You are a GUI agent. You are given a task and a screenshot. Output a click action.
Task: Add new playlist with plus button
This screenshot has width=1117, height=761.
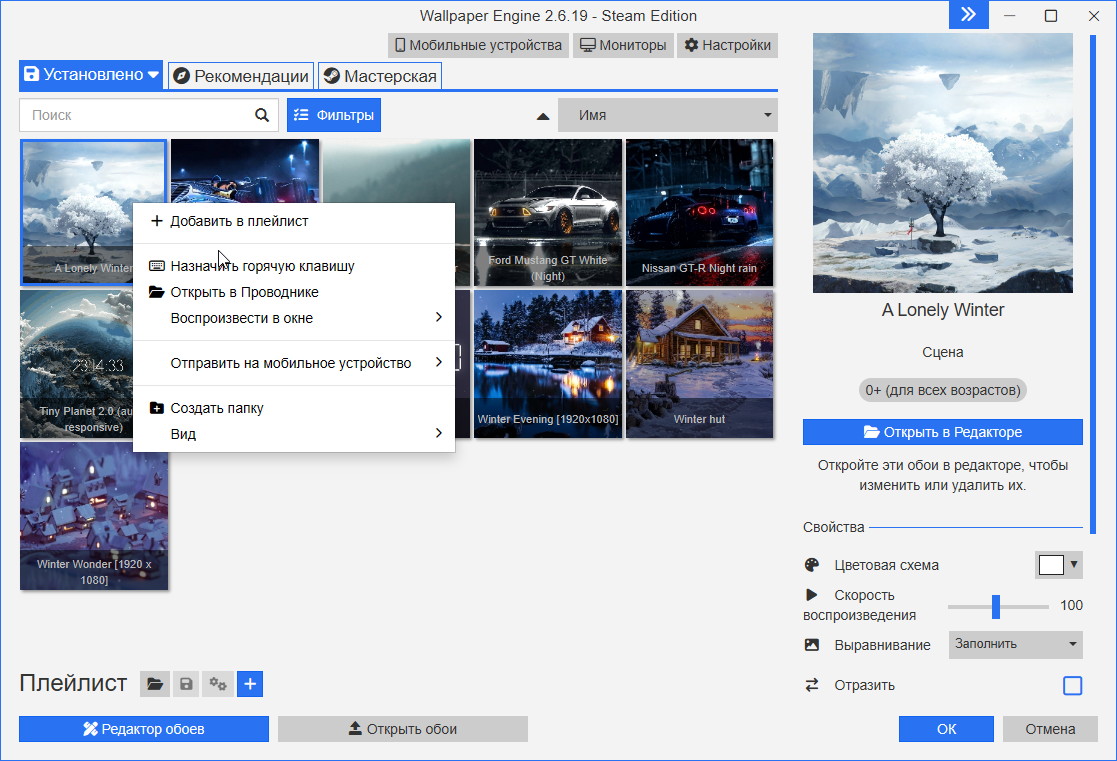pyautogui.click(x=250, y=684)
